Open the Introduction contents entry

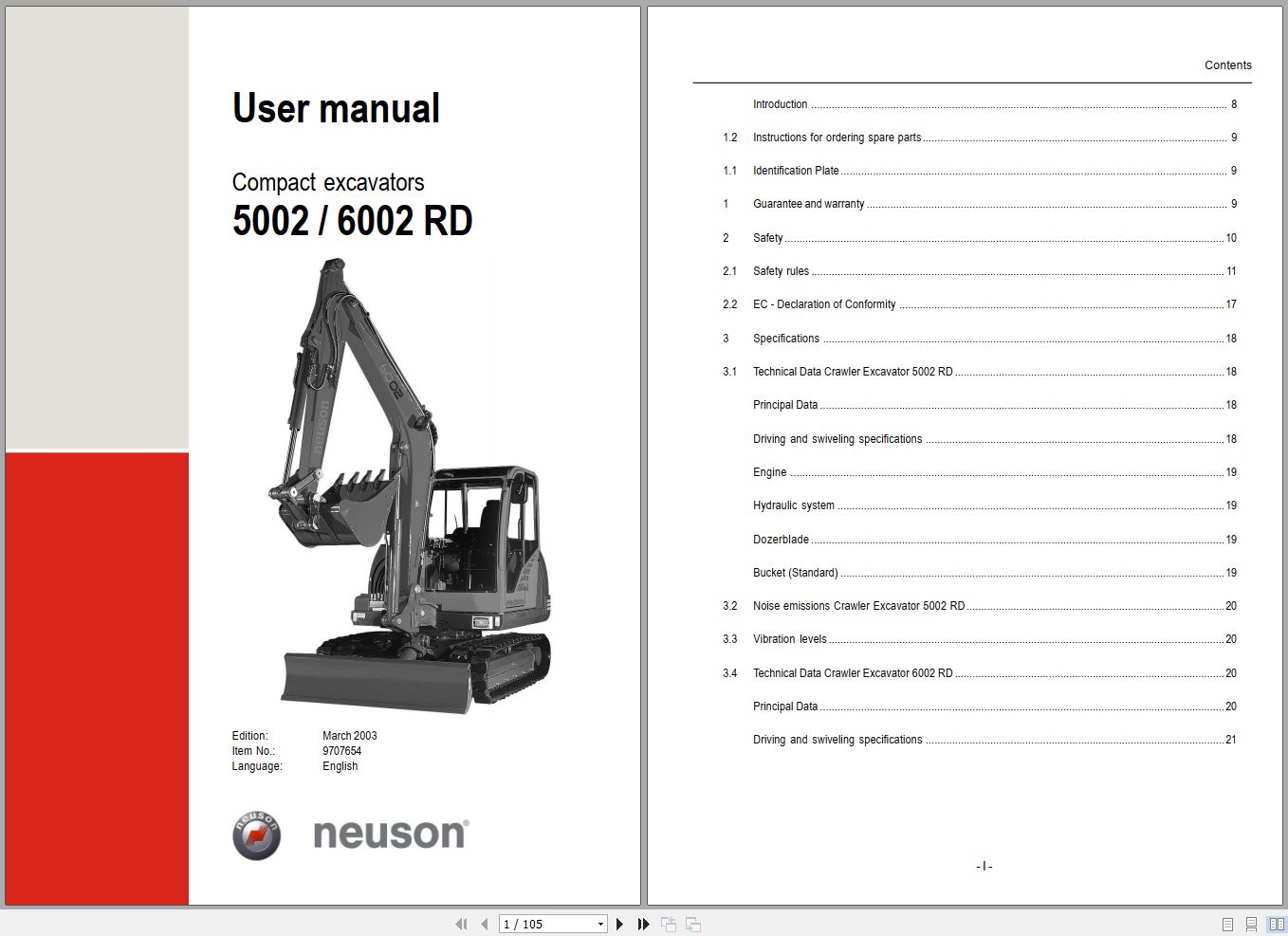pos(780,103)
